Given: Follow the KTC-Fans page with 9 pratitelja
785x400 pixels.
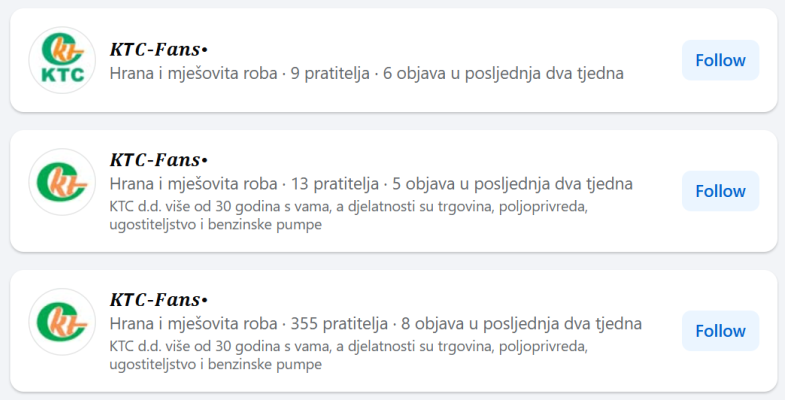Looking at the screenshot, I should click(720, 60).
